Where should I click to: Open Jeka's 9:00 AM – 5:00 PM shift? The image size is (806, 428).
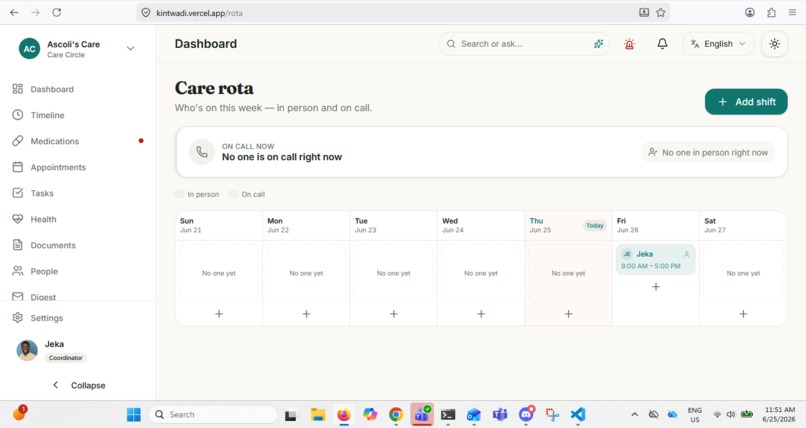(x=656, y=260)
